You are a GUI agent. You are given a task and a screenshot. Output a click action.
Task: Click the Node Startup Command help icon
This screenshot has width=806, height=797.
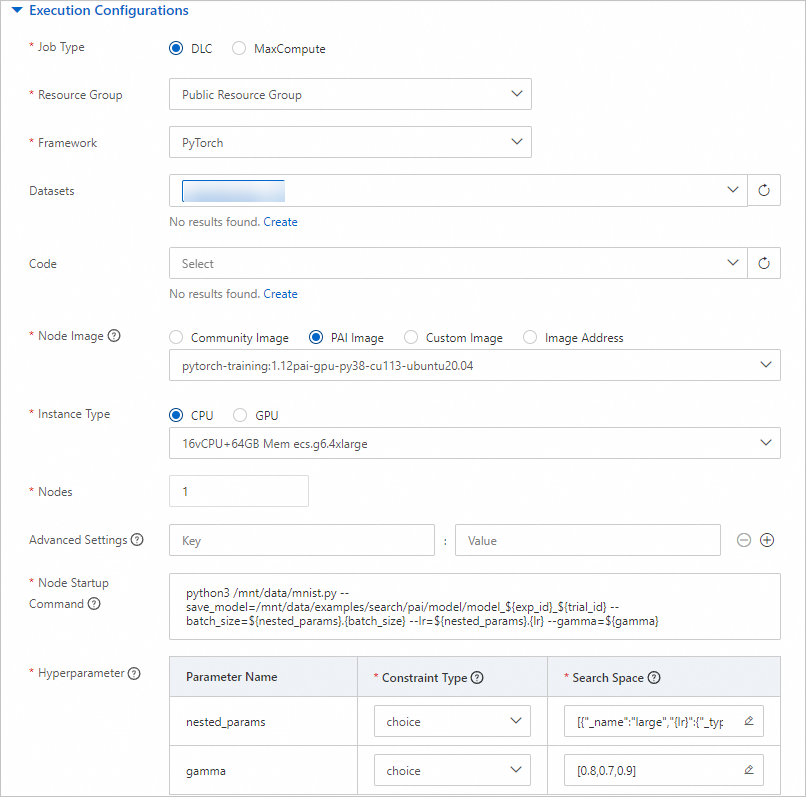coord(94,604)
